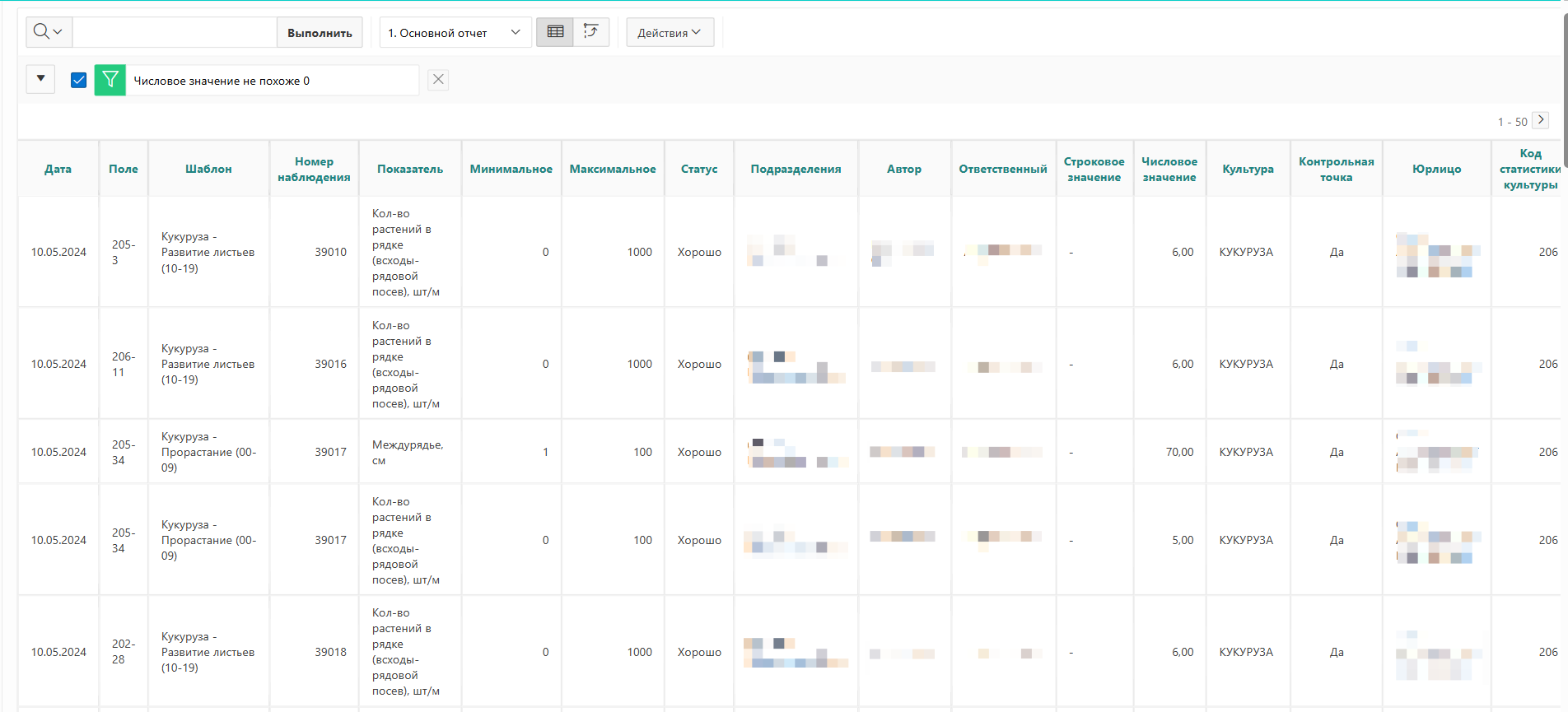Open the '1. Основной отчет' report dropdown
The height and width of the screenshot is (712, 1568).
[455, 33]
